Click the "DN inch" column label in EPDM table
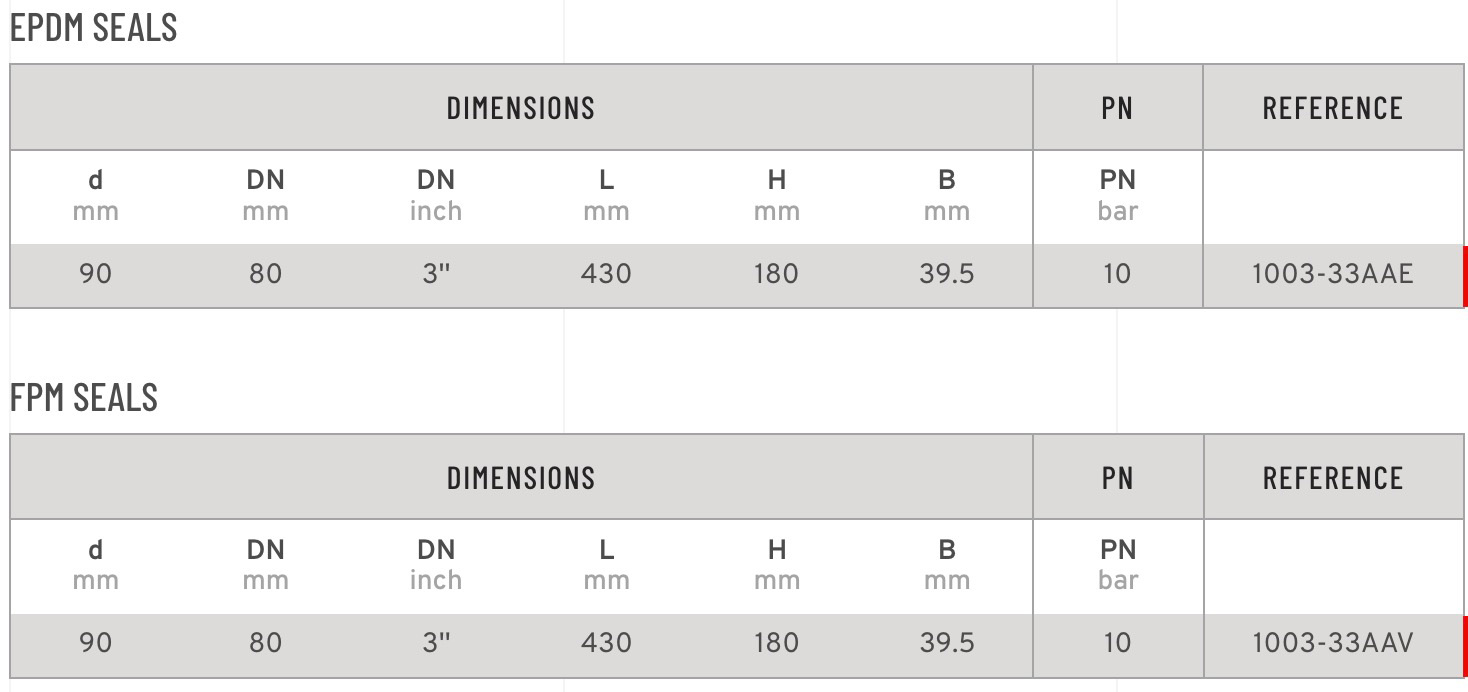This screenshot has width=1468, height=692. 436,195
